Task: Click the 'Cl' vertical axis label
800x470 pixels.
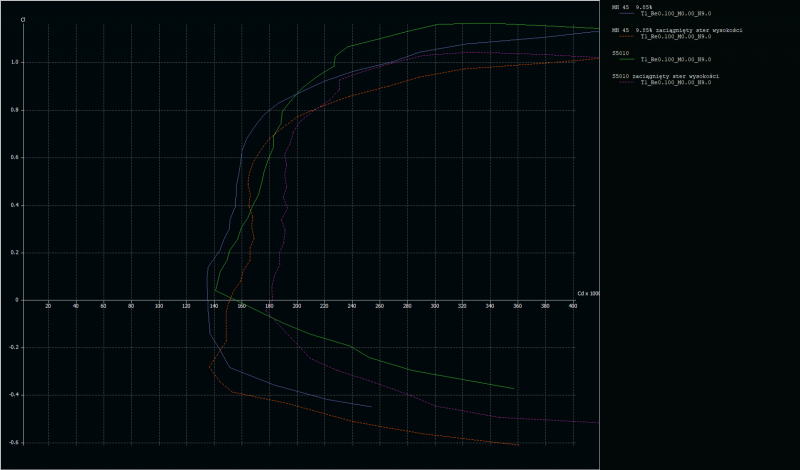Action: 21,19
